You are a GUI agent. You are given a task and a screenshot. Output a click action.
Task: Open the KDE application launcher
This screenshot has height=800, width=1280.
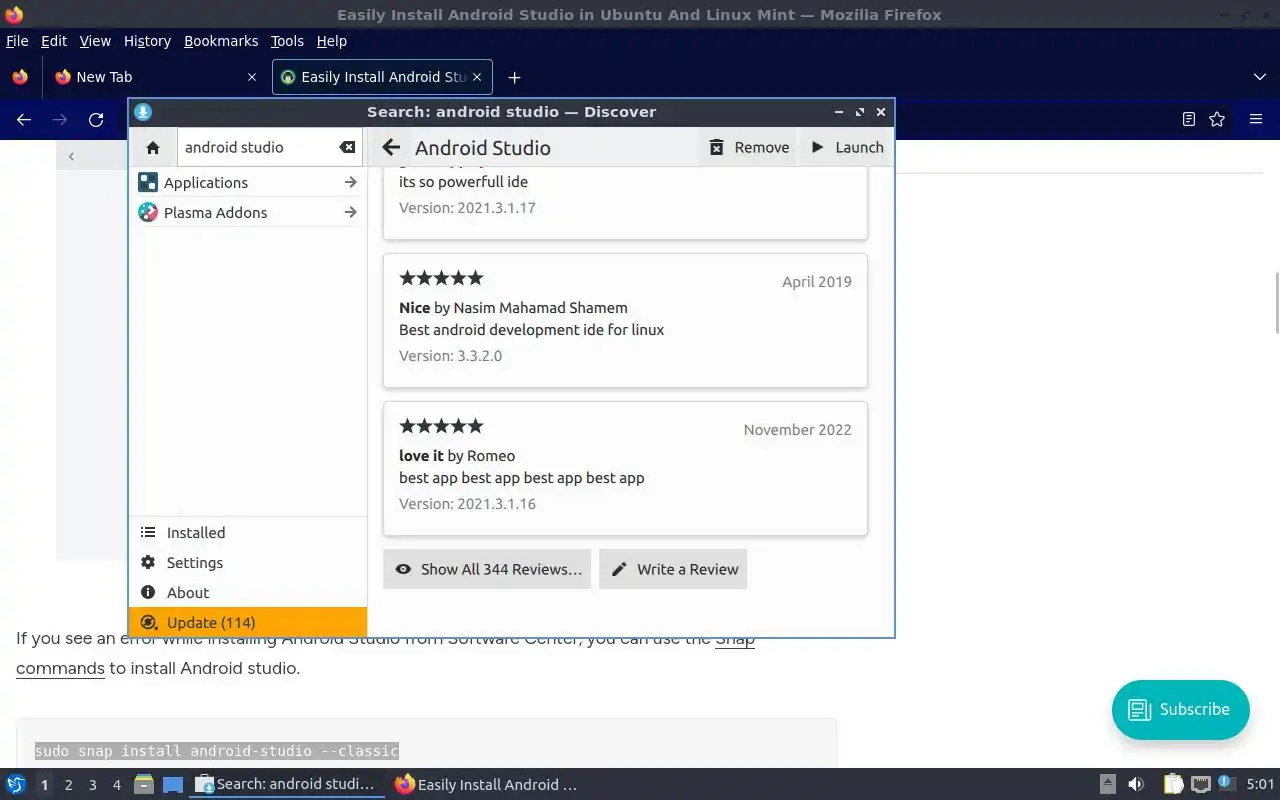click(x=16, y=784)
